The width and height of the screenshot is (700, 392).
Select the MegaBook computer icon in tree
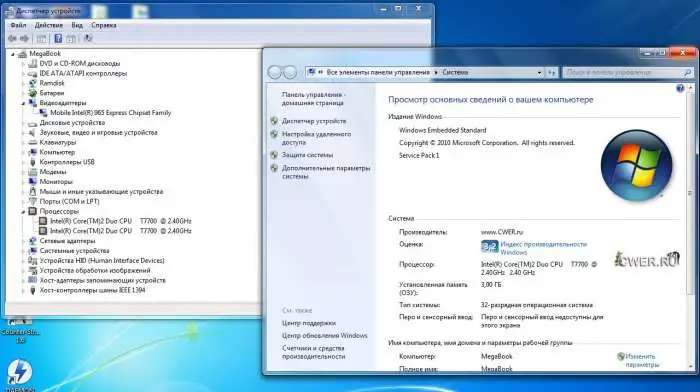[22, 54]
